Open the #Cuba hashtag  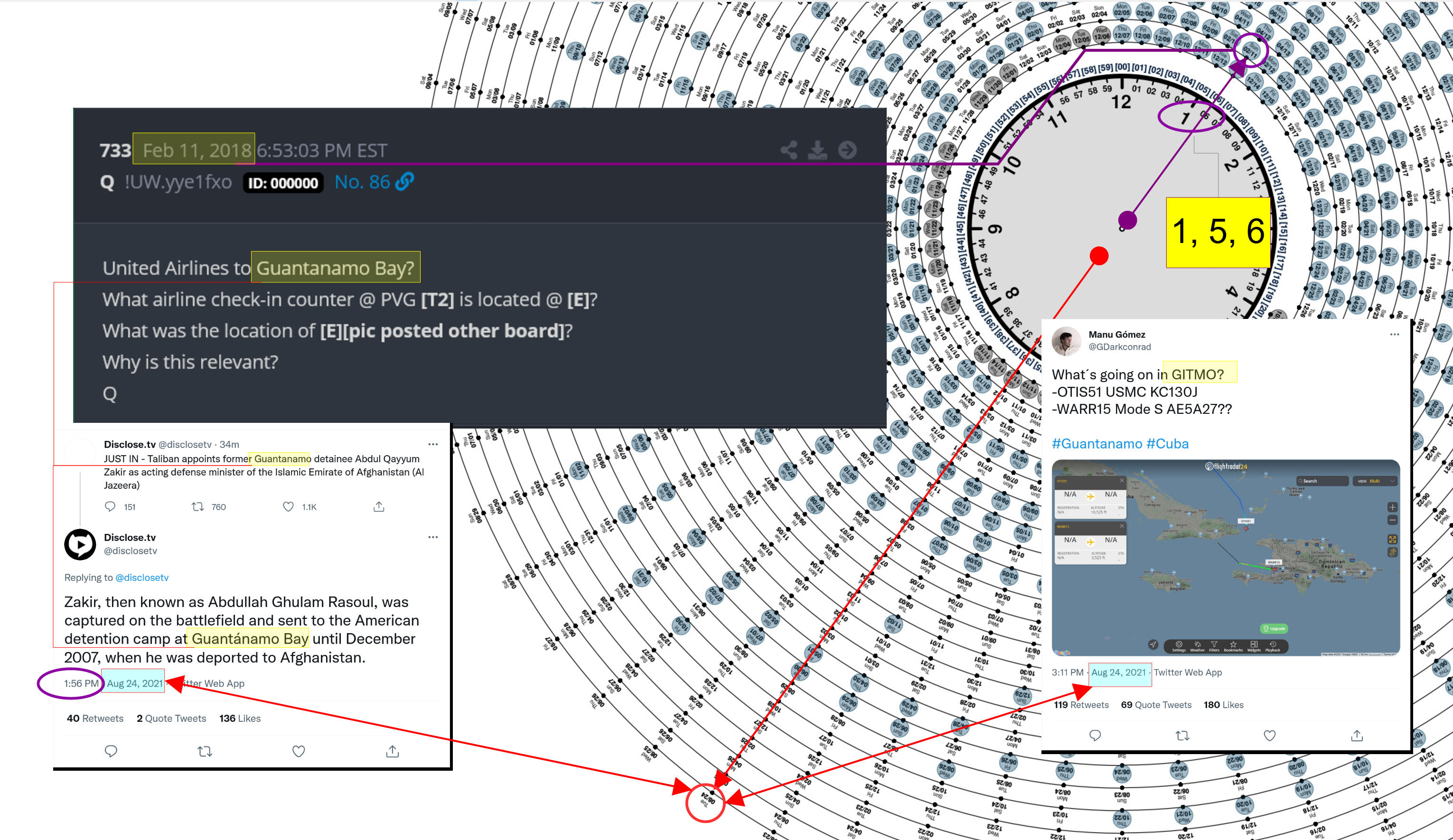1168,444
